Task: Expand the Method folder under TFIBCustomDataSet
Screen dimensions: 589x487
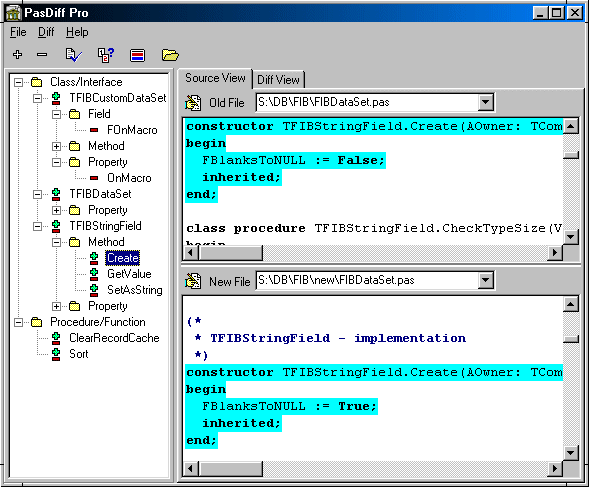Action: (x=56, y=146)
